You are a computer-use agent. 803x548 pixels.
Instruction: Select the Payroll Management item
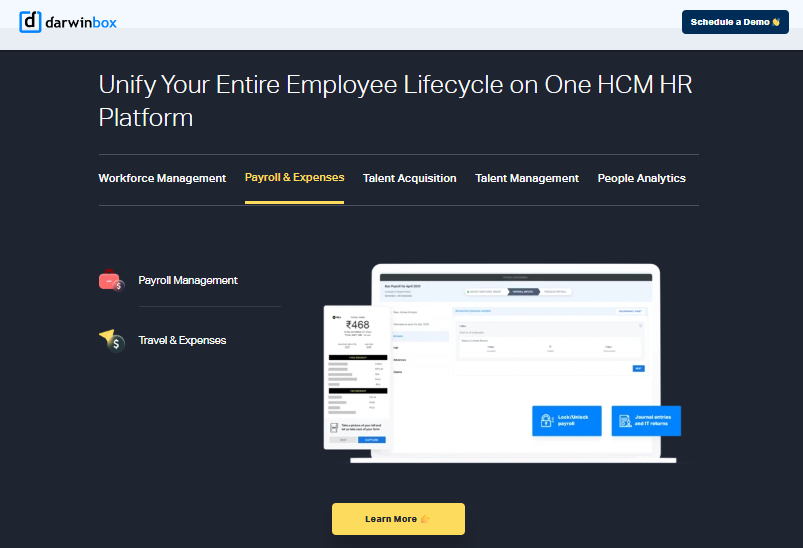[x=188, y=280]
